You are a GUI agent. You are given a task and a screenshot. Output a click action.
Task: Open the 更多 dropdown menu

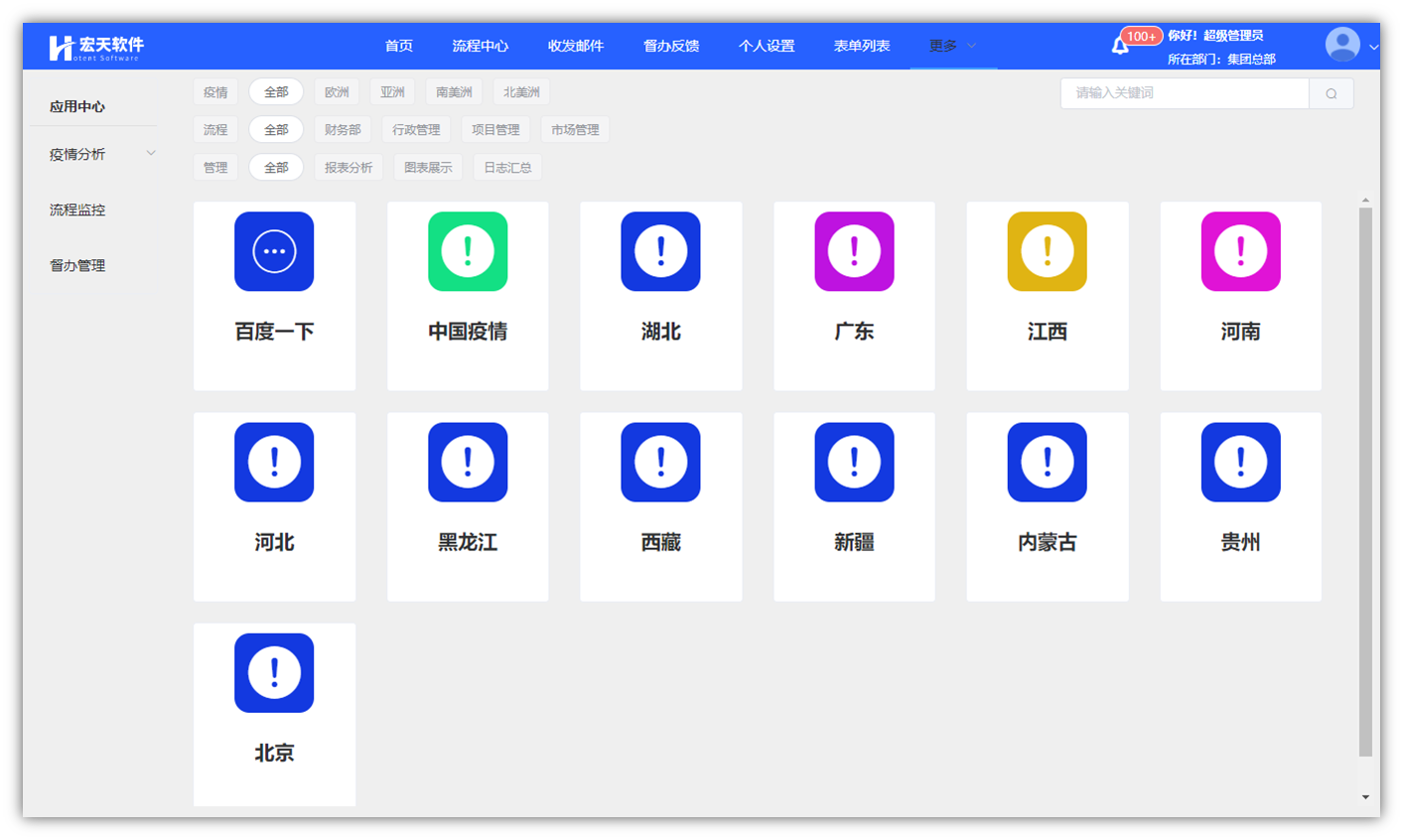click(952, 46)
